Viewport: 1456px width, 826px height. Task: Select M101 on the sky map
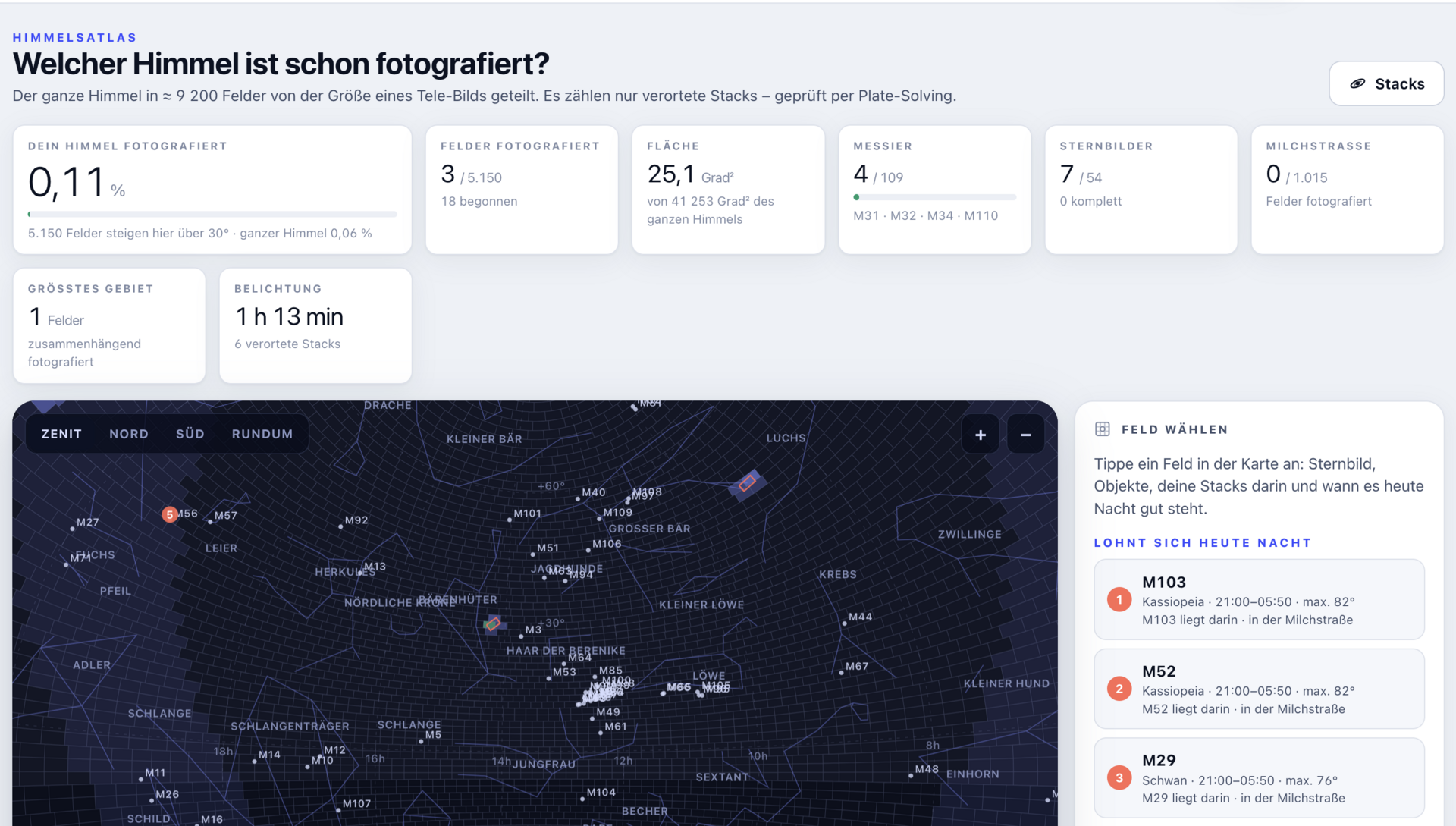click(509, 520)
